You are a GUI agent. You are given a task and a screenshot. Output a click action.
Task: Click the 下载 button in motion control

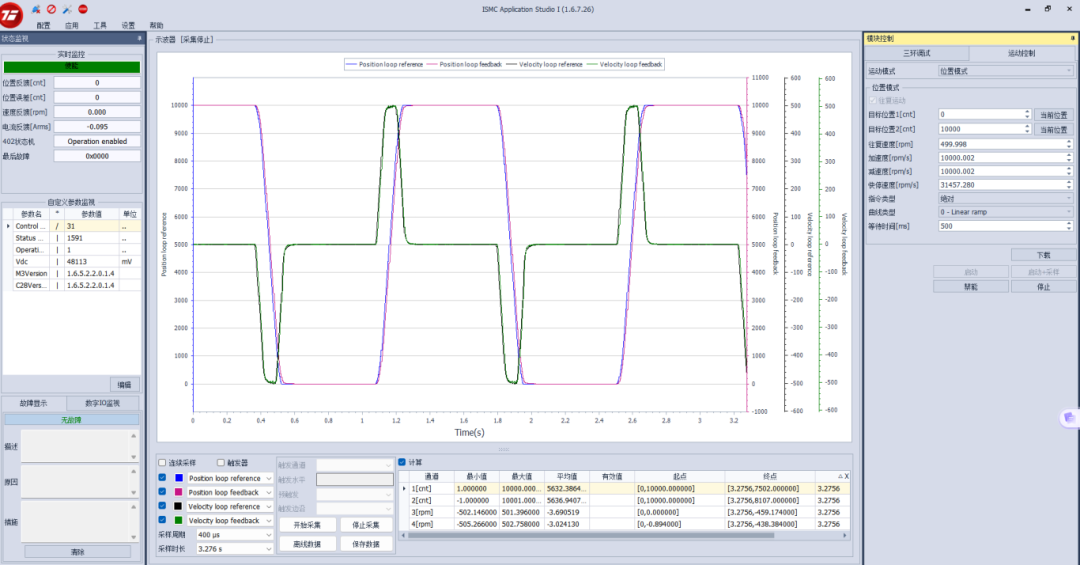pos(1043,255)
